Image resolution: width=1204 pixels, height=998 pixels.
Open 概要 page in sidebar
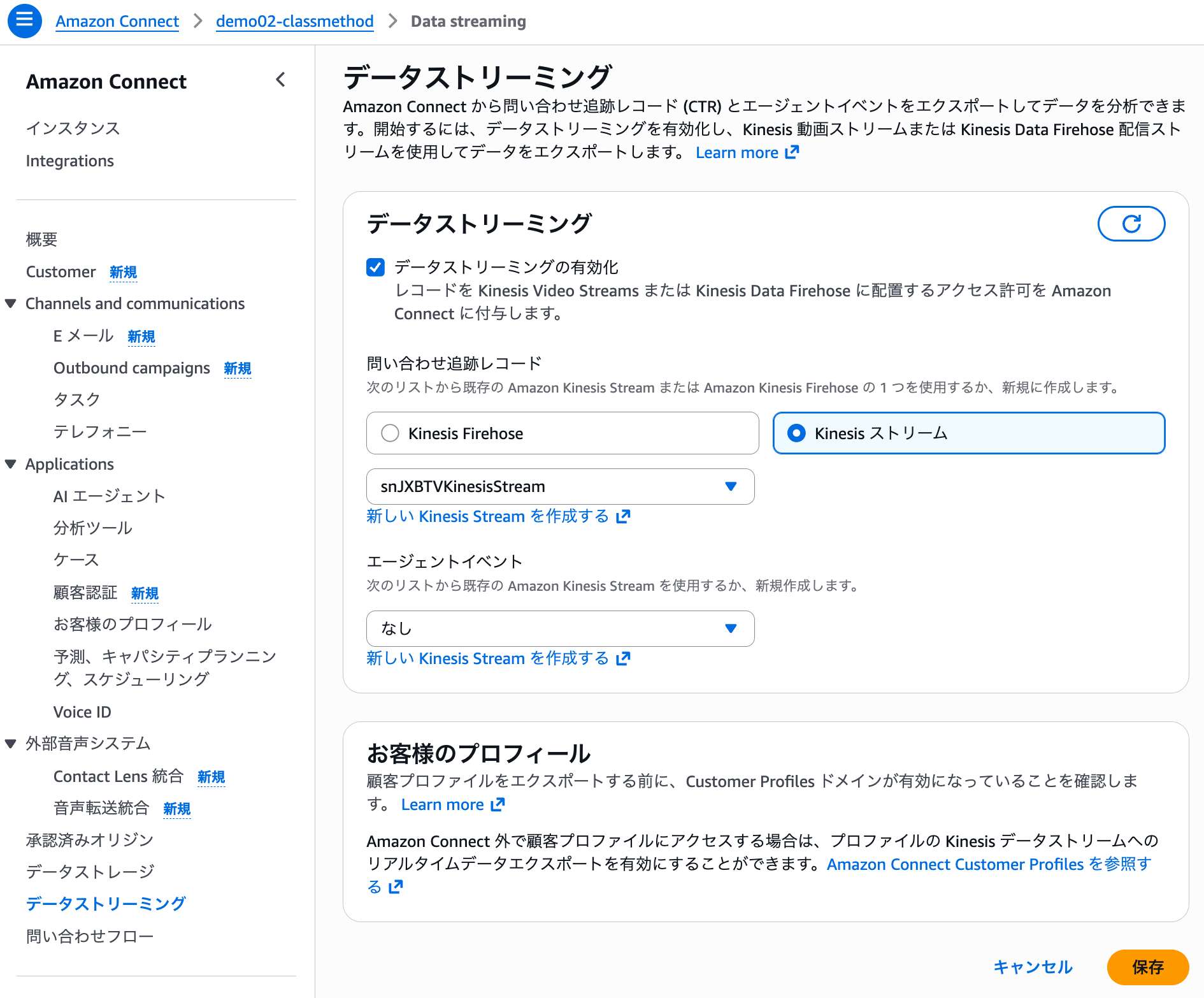[41, 240]
